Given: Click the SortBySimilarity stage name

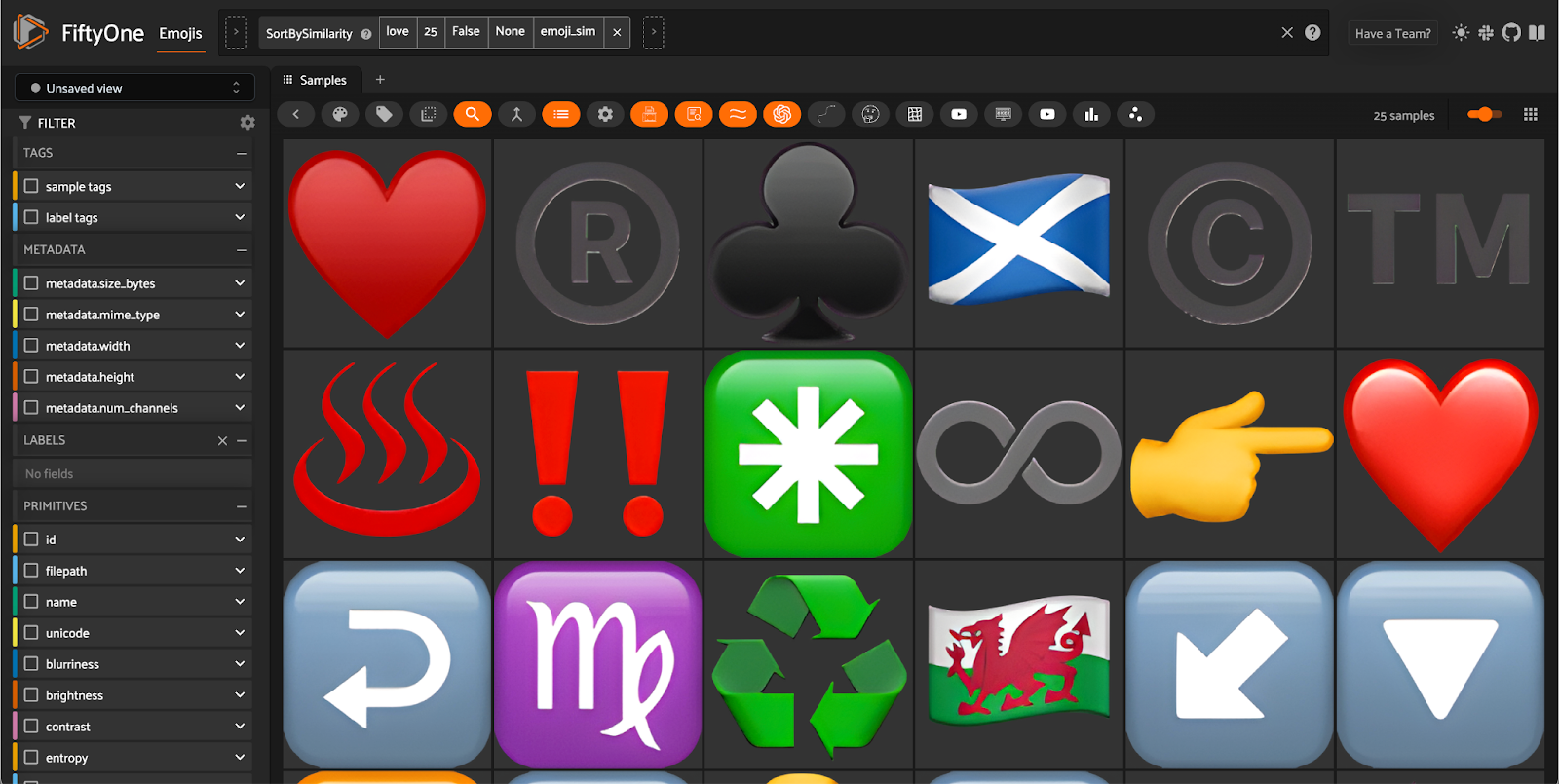Looking at the screenshot, I should [x=309, y=33].
